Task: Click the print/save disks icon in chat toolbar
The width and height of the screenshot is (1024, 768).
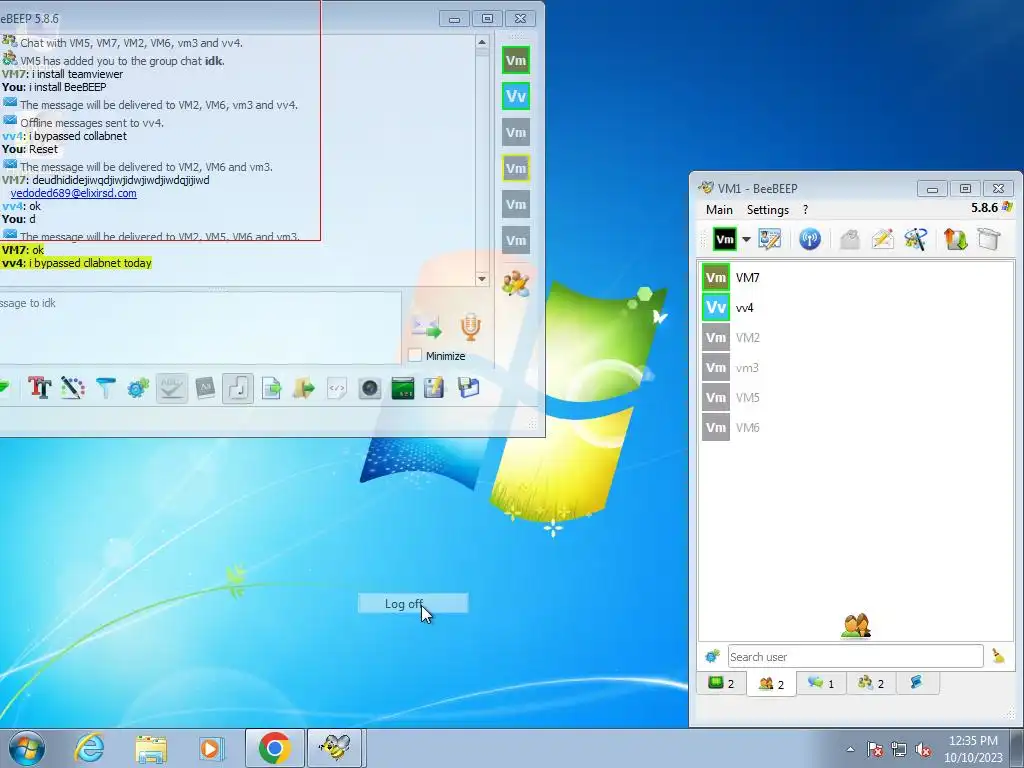Action: (x=468, y=388)
